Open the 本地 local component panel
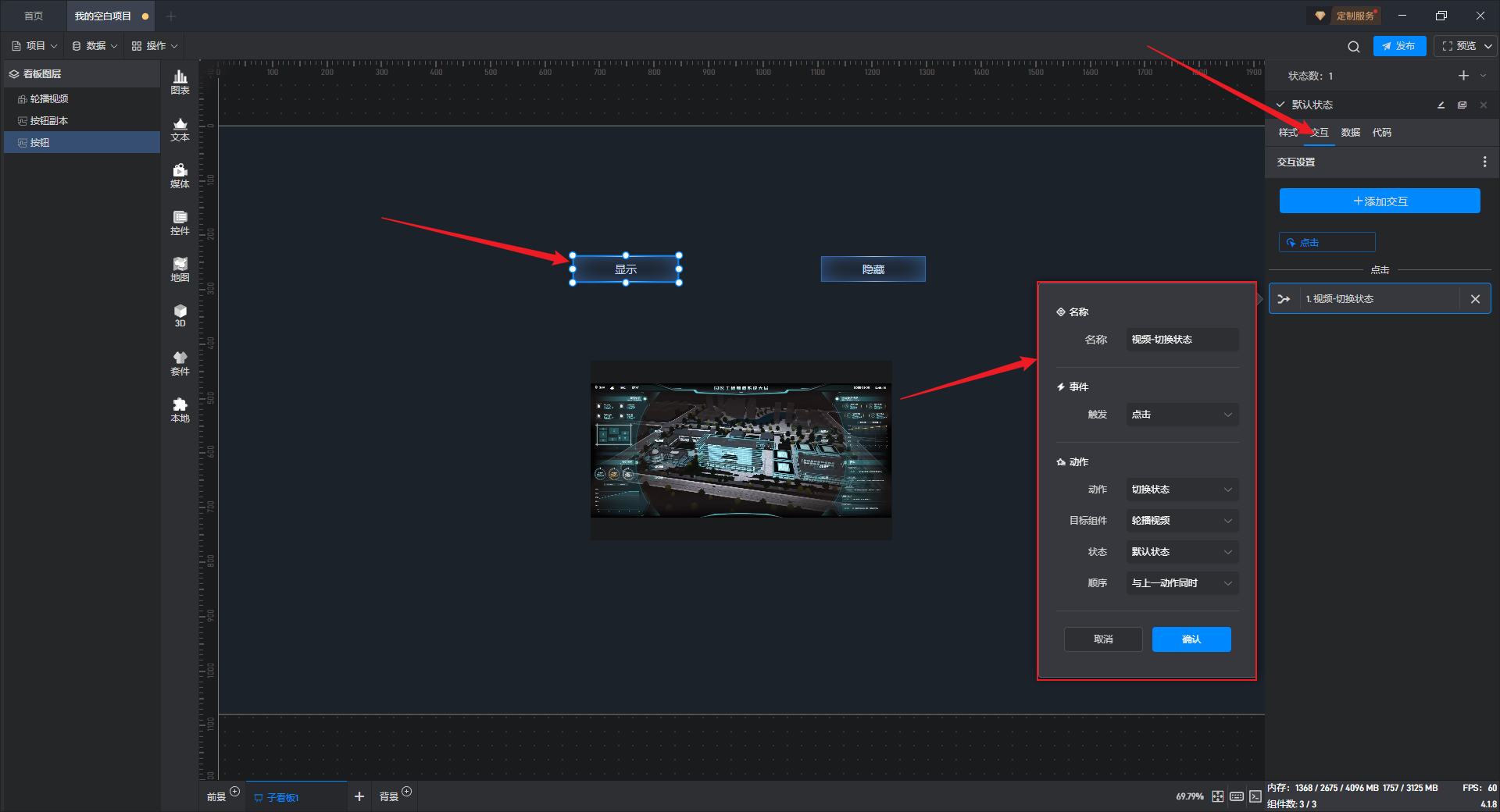1500x812 pixels. tap(180, 410)
